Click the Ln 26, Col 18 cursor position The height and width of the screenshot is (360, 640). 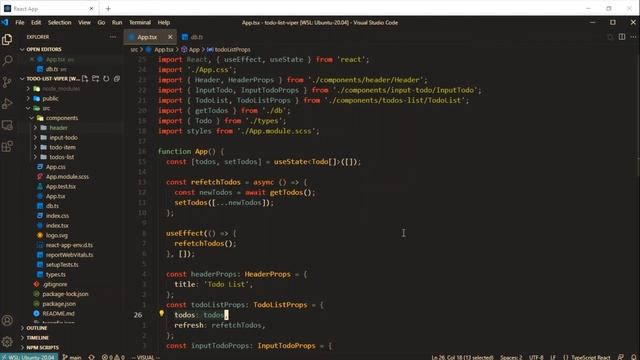pos(462,357)
